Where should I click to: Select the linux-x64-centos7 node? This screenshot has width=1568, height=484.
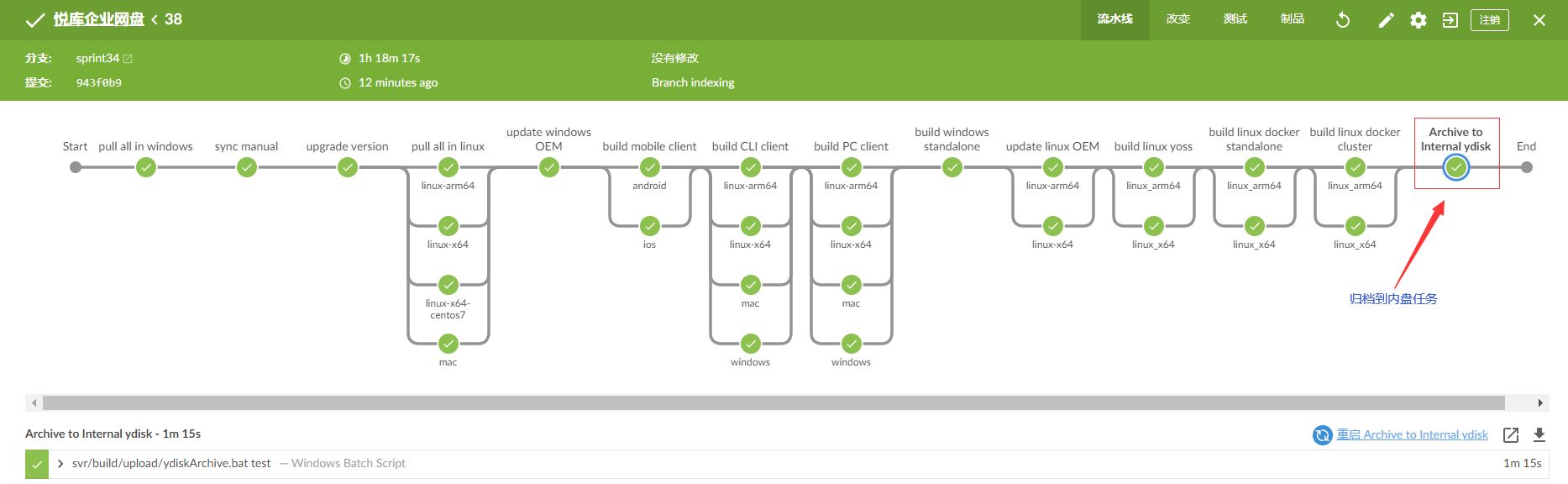[x=448, y=285]
